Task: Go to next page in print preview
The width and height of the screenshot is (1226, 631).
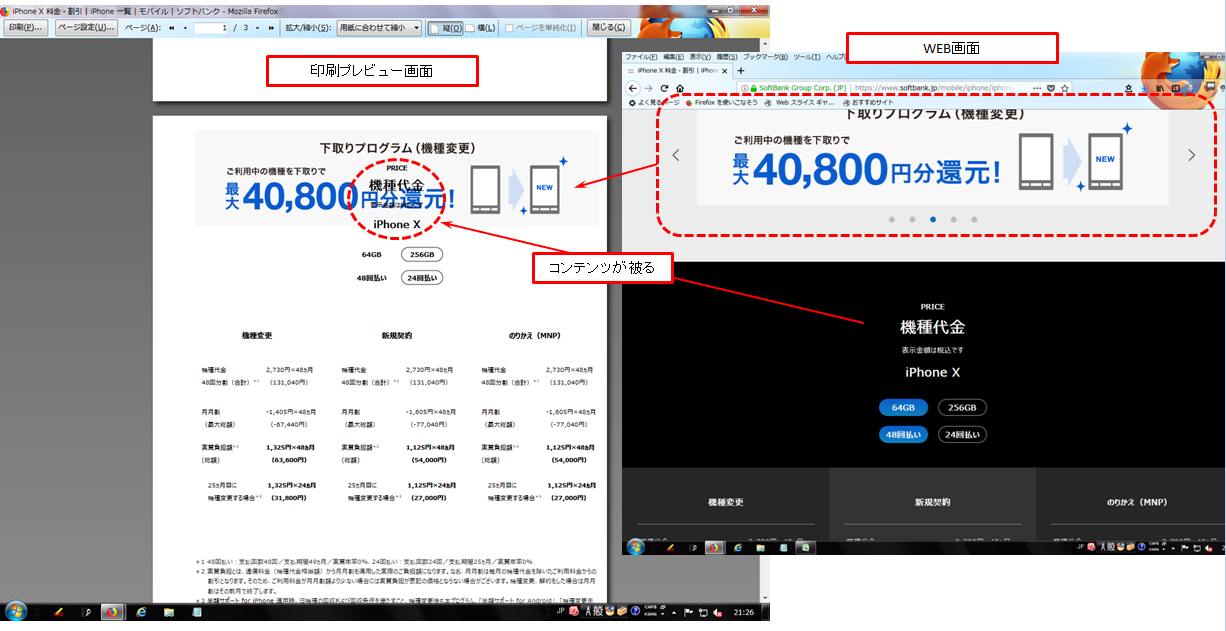Action: tap(256, 28)
